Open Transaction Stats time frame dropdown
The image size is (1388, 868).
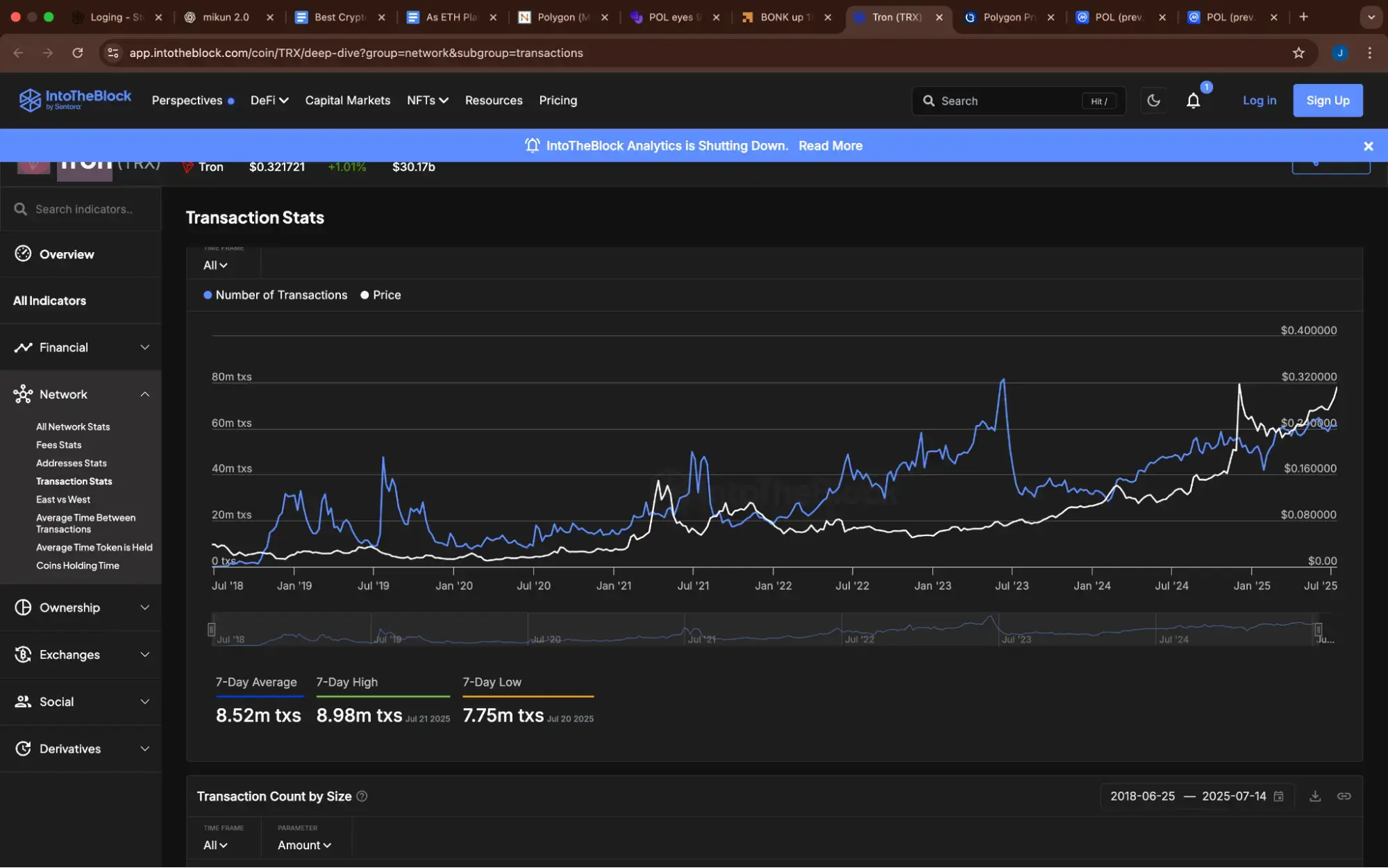point(215,265)
